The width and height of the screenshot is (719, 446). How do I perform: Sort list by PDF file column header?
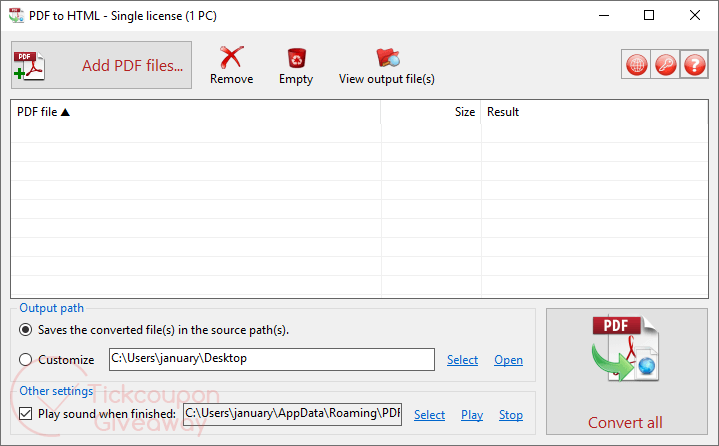coord(196,112)
